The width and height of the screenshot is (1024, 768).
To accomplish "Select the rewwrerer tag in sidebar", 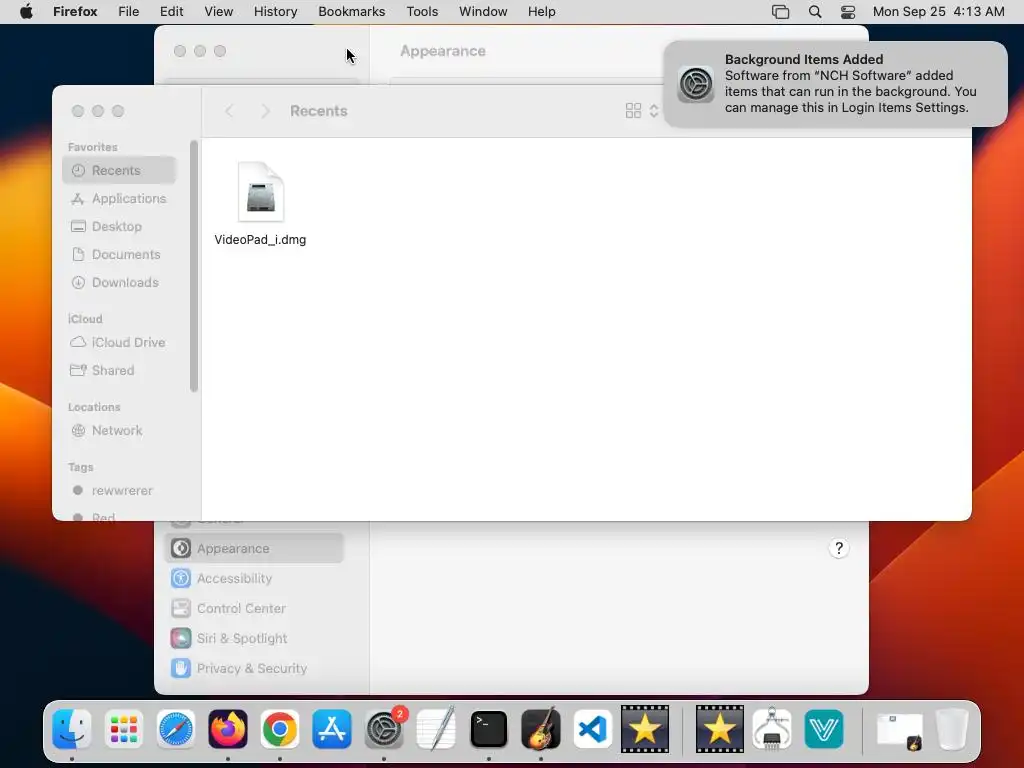I will (120, 490).
